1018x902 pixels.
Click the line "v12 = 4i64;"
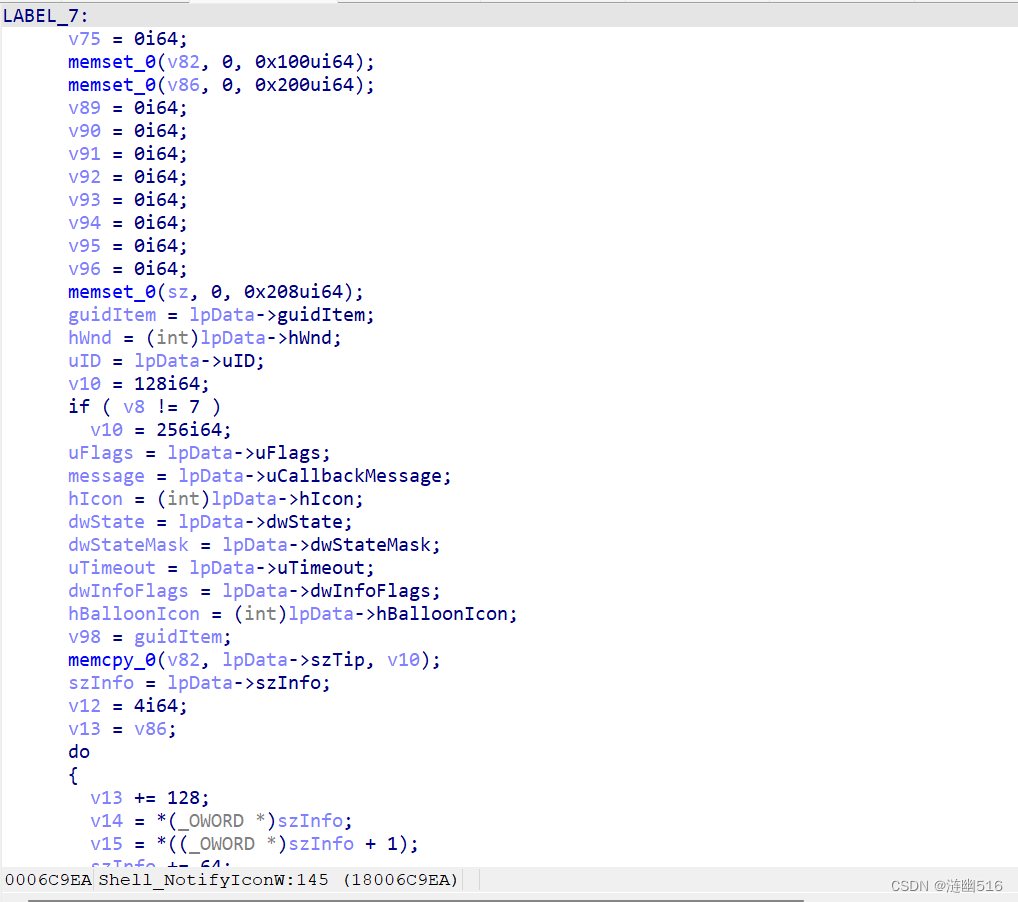[127, 707]
